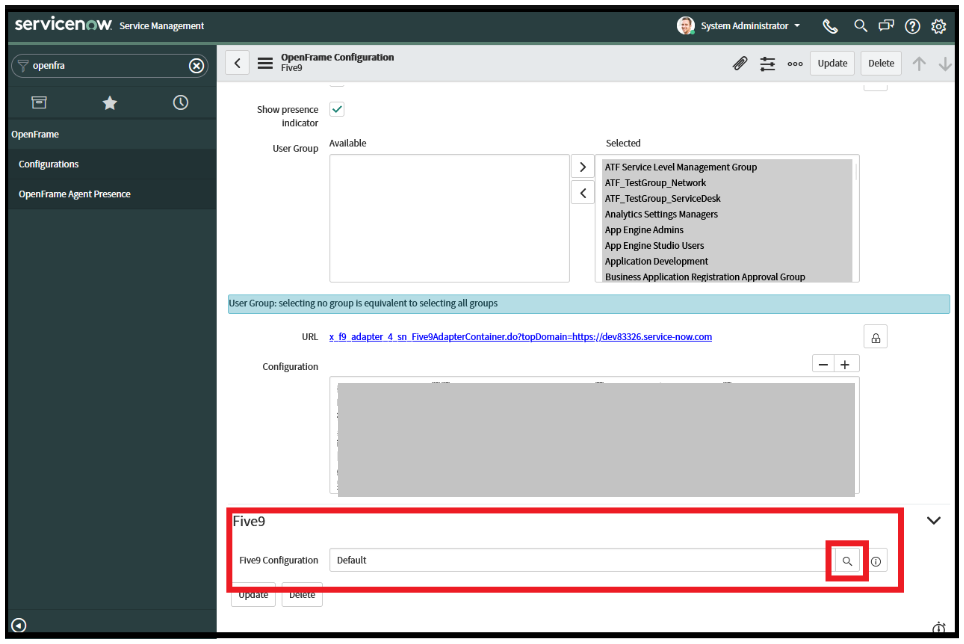Select App Engine Admins entry
Viewport: 964px width, 644px height.
tap(644, 230)
